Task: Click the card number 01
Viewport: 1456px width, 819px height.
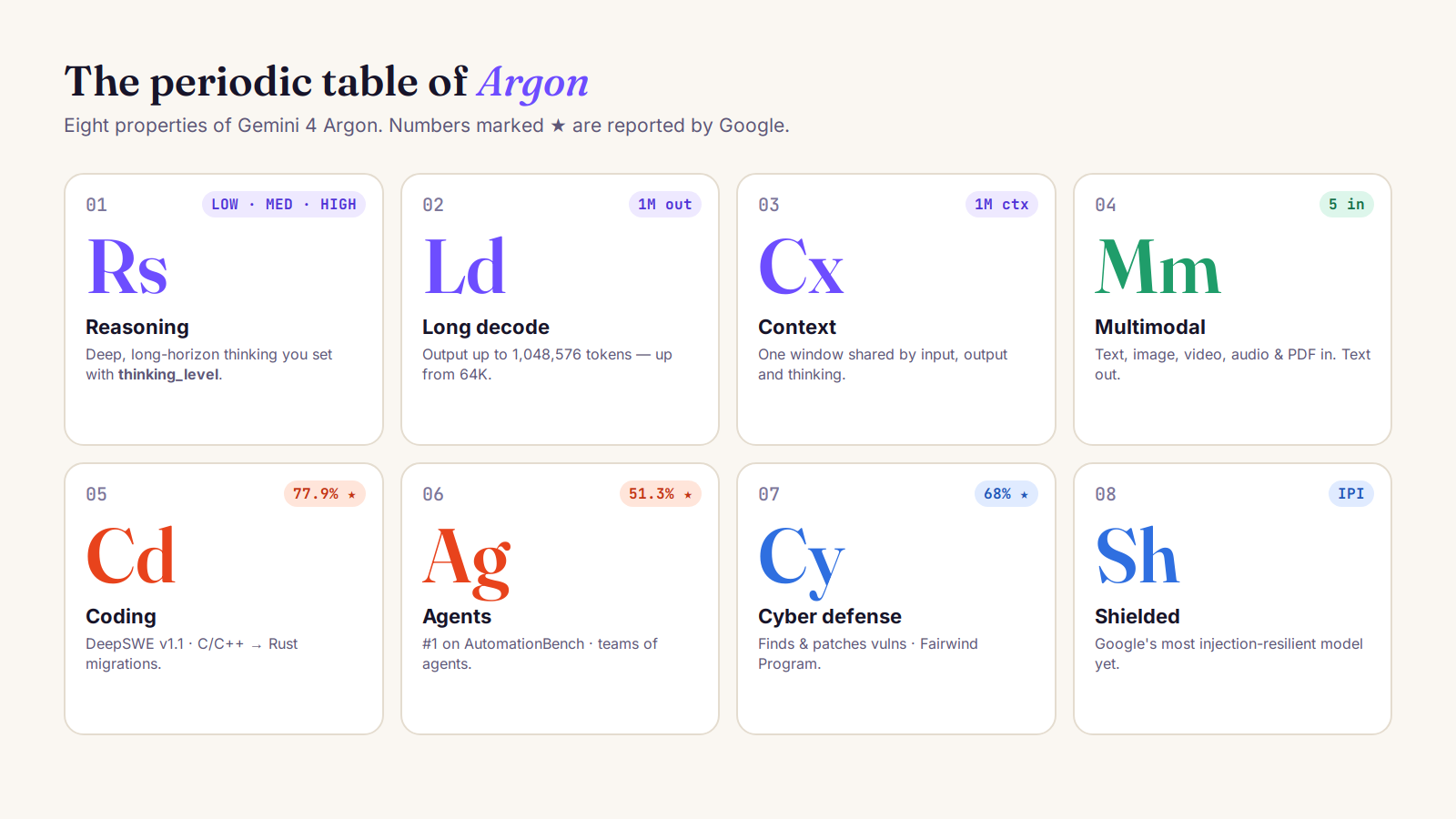Action: point(96,205)
